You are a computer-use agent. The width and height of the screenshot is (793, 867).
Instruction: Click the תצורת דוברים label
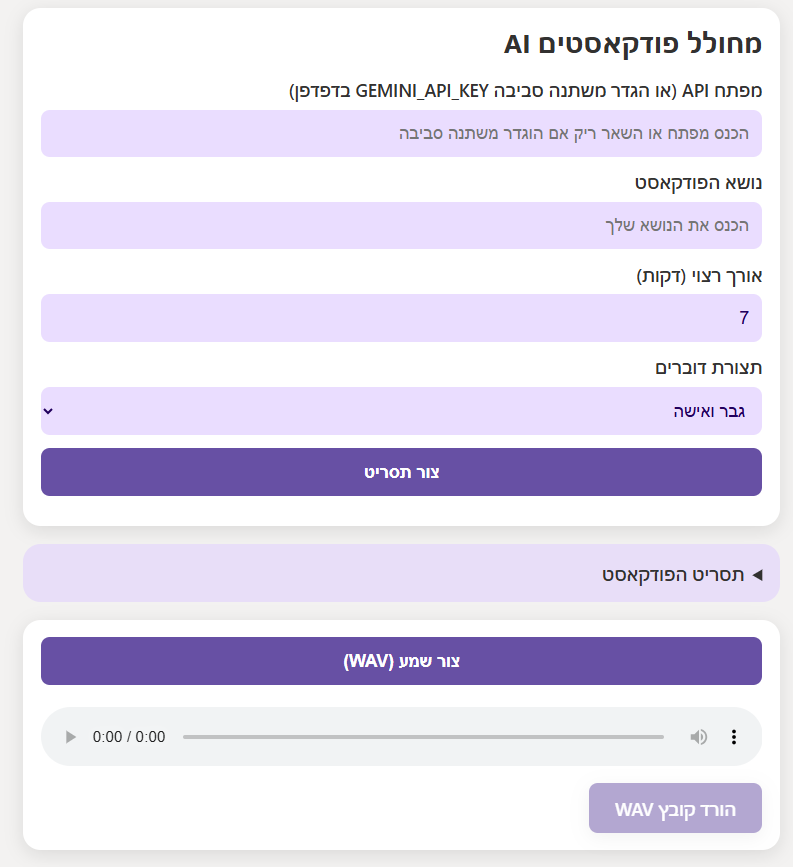(708, 367)
